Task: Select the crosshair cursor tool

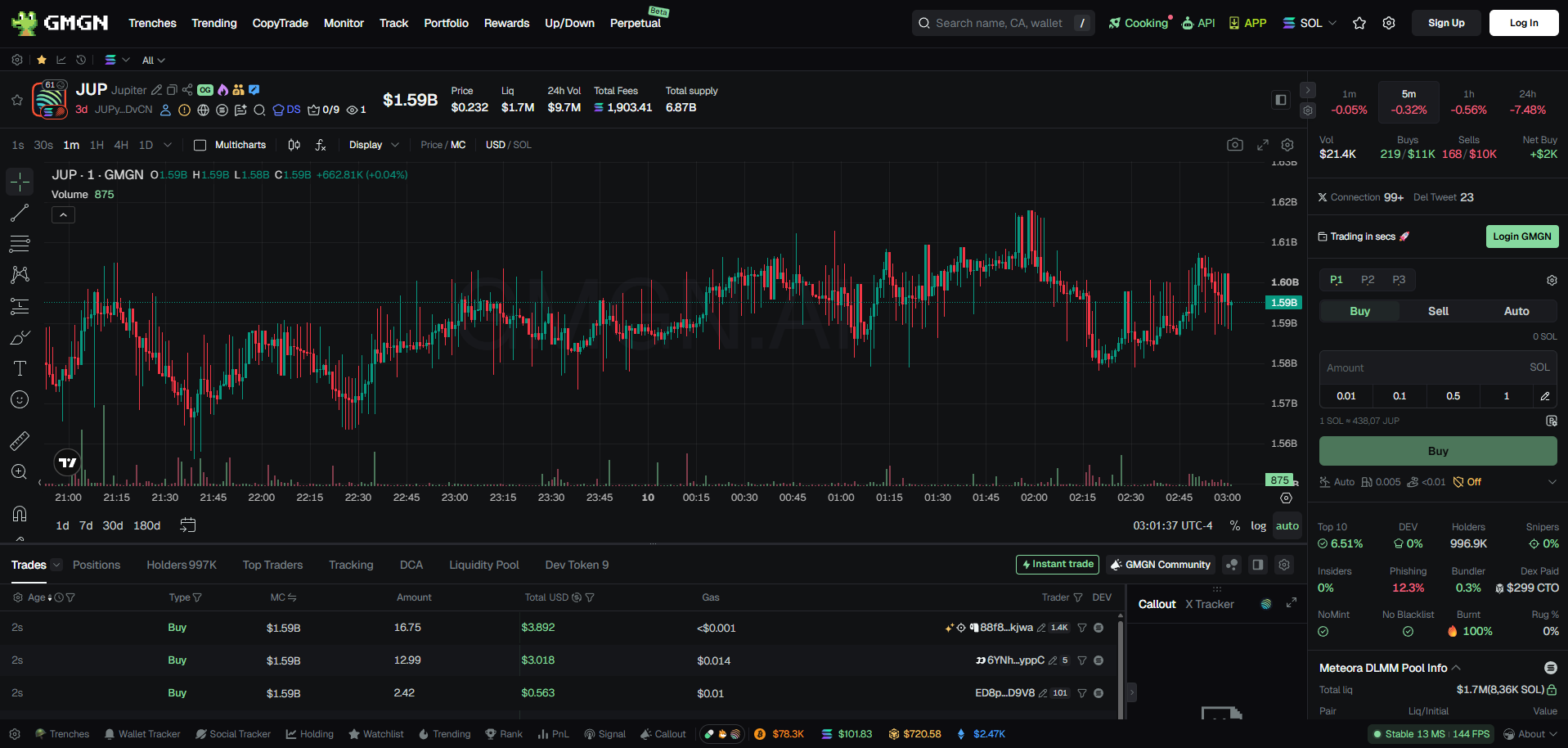Action: pyautogui.click(x=20, y=182)
